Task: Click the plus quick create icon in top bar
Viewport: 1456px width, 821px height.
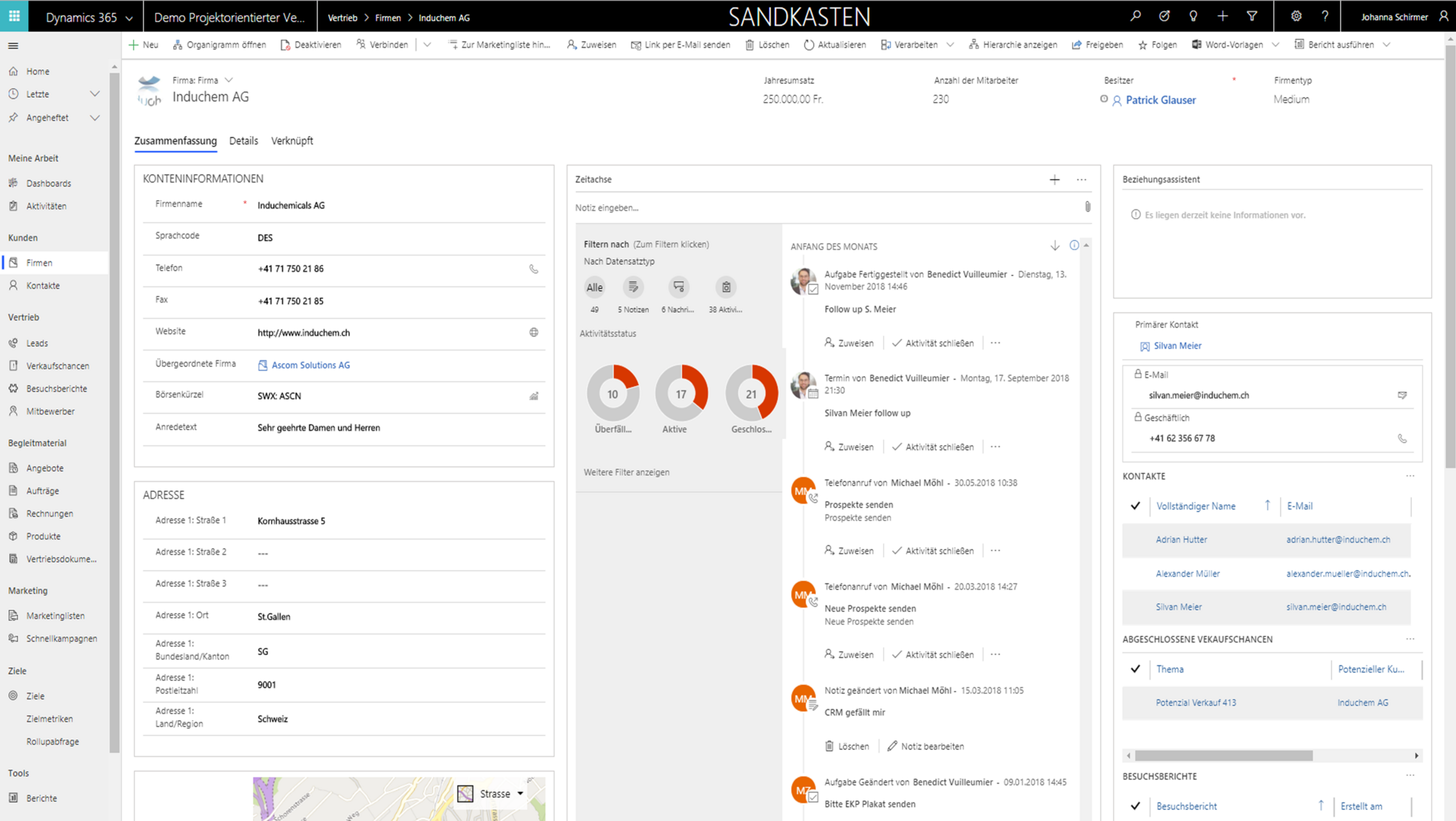Action: (1222, 16)
